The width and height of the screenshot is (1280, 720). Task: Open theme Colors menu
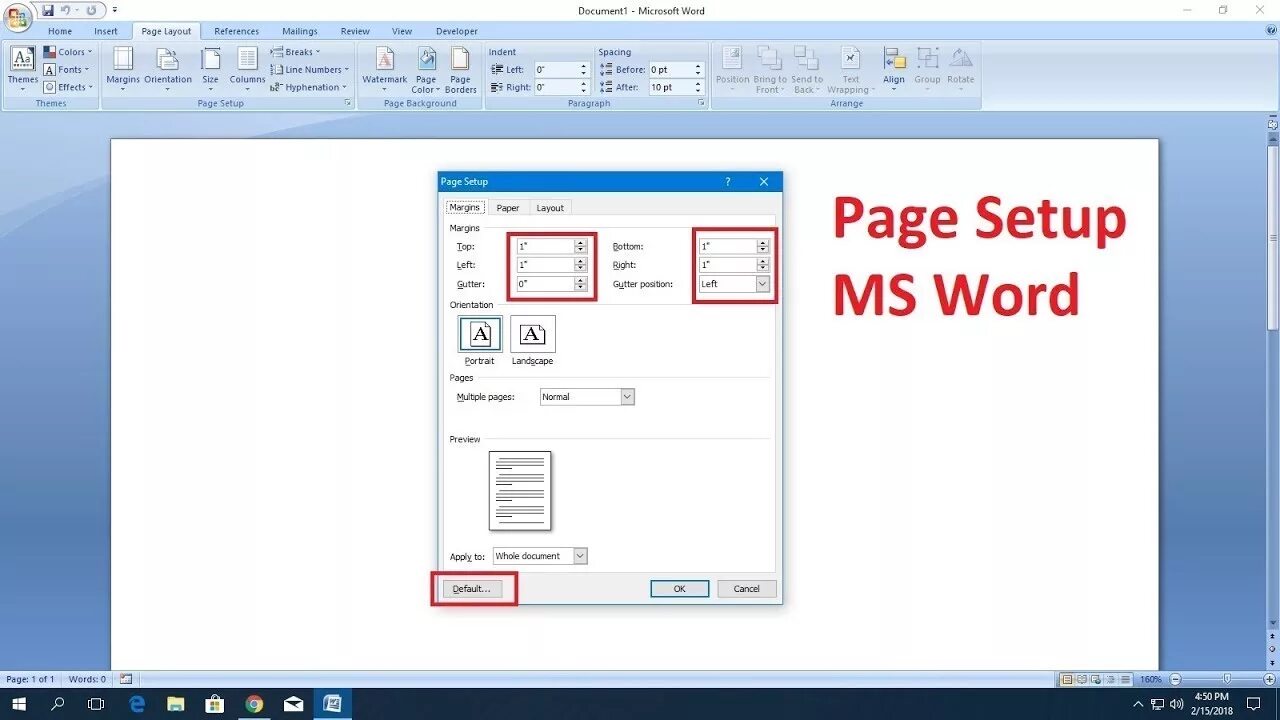point(67,52)
